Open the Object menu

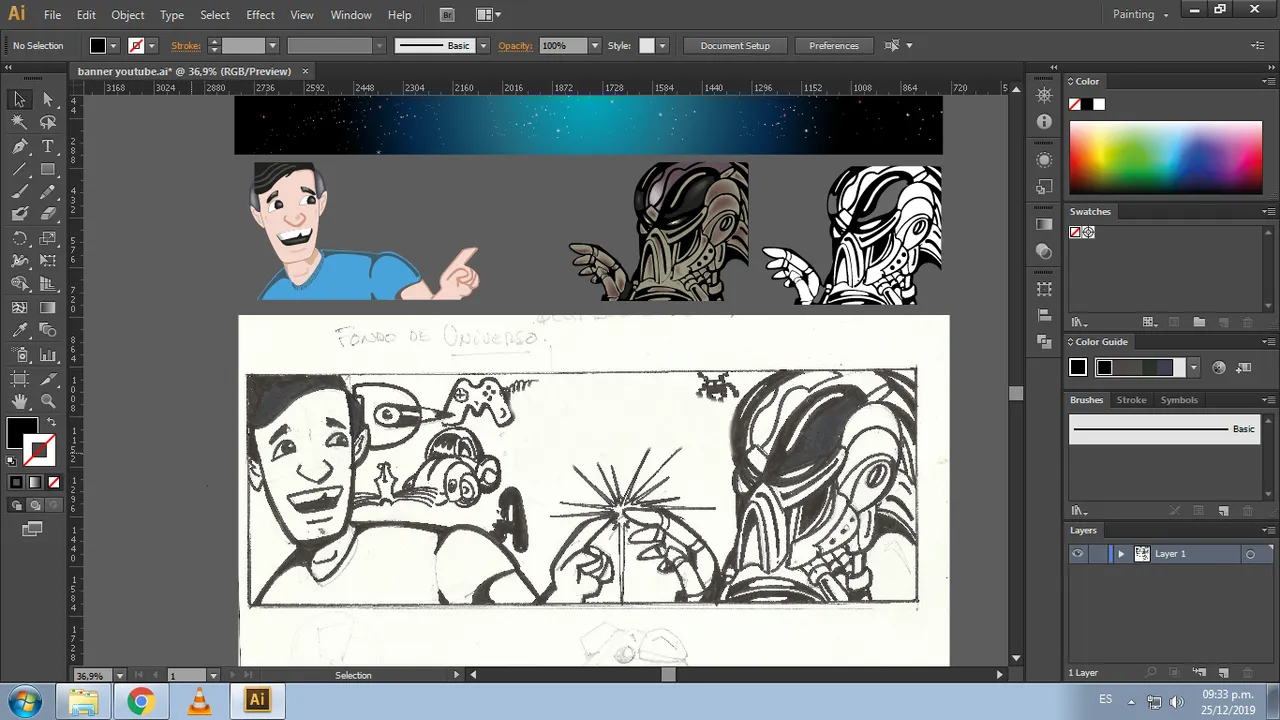click(128, 15)
